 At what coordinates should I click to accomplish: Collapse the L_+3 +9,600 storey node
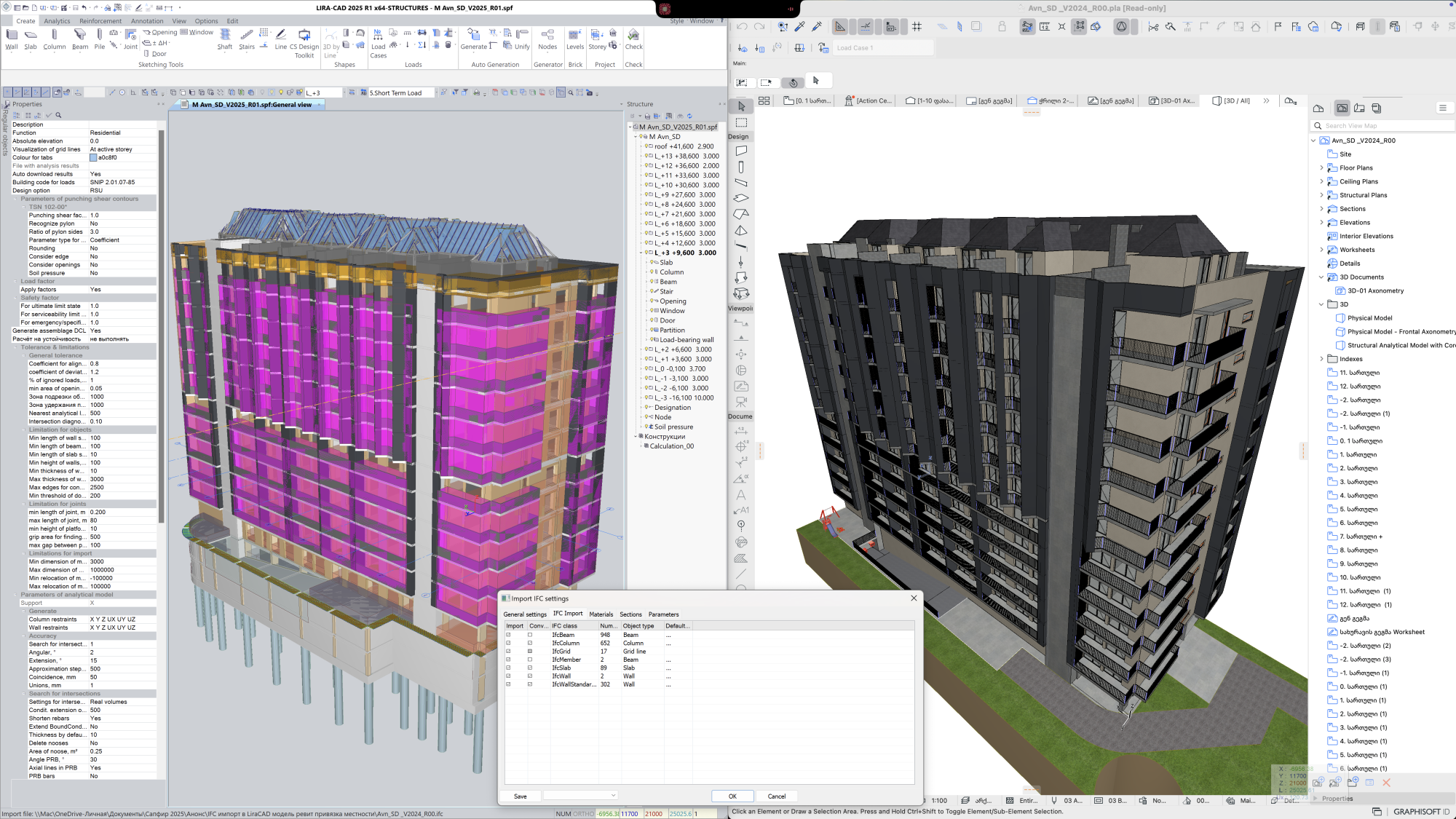point(641,253)
